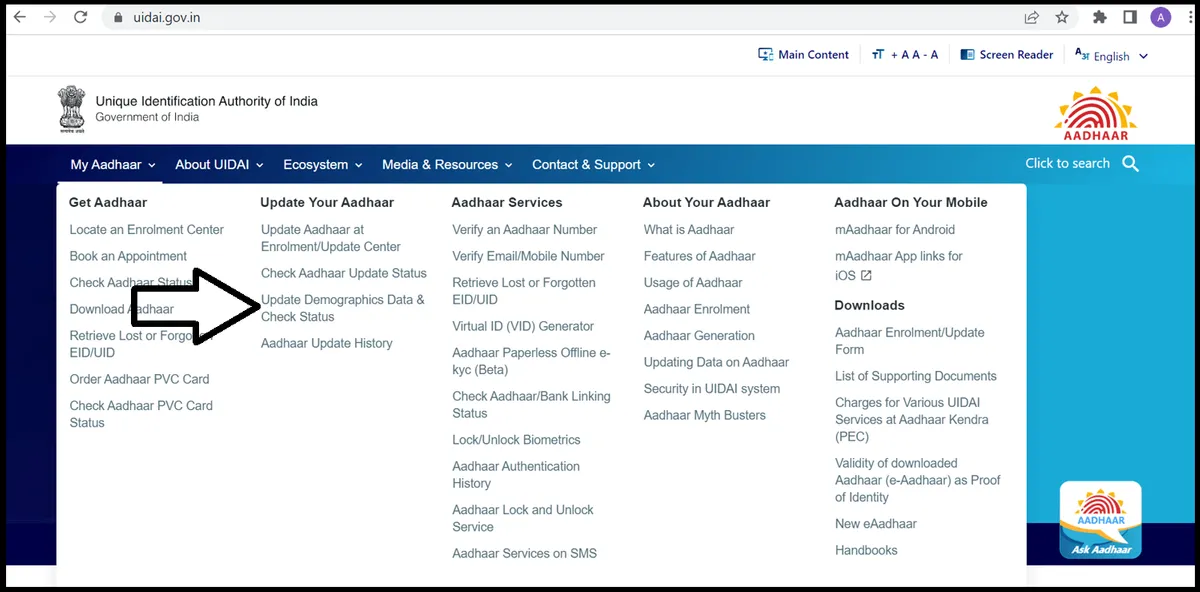Jump to Main Content link
The height and width of the screenshot is (592, 1200).
(x=803, y=55)
